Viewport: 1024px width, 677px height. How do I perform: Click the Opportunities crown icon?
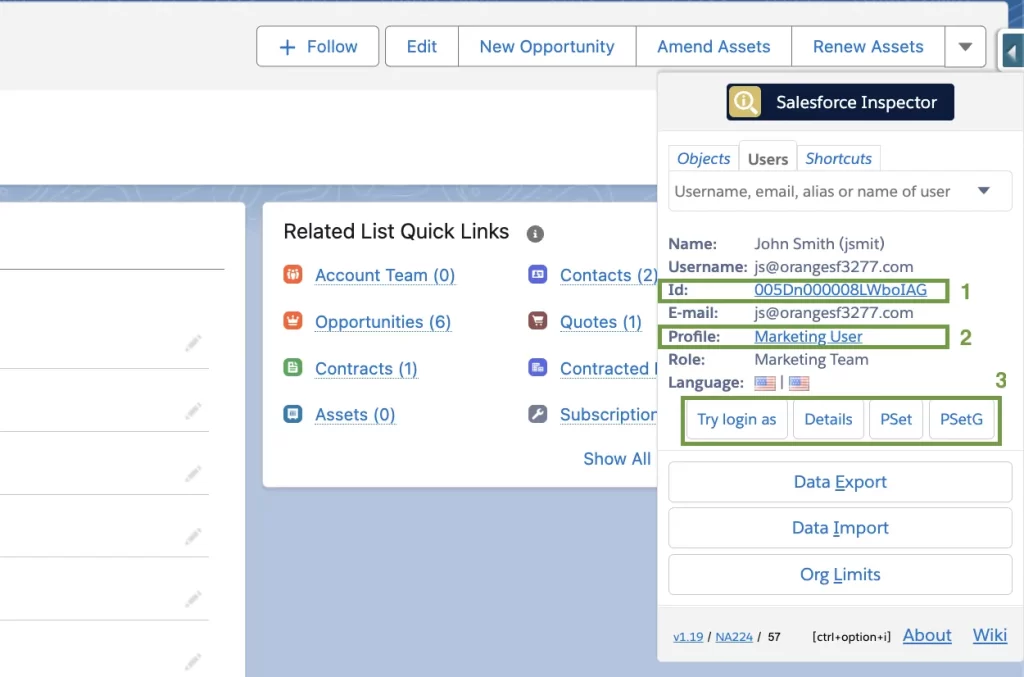coord(291,322)
